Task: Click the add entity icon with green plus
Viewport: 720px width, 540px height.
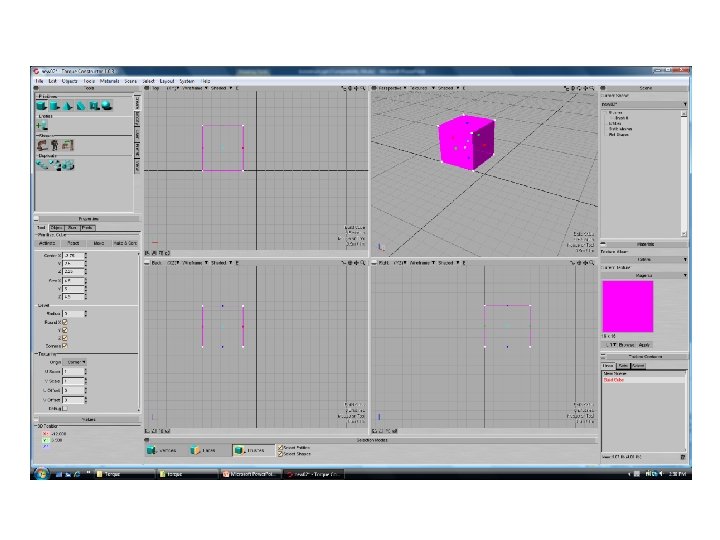Action: pyautogui.click(x=42, y=125)
